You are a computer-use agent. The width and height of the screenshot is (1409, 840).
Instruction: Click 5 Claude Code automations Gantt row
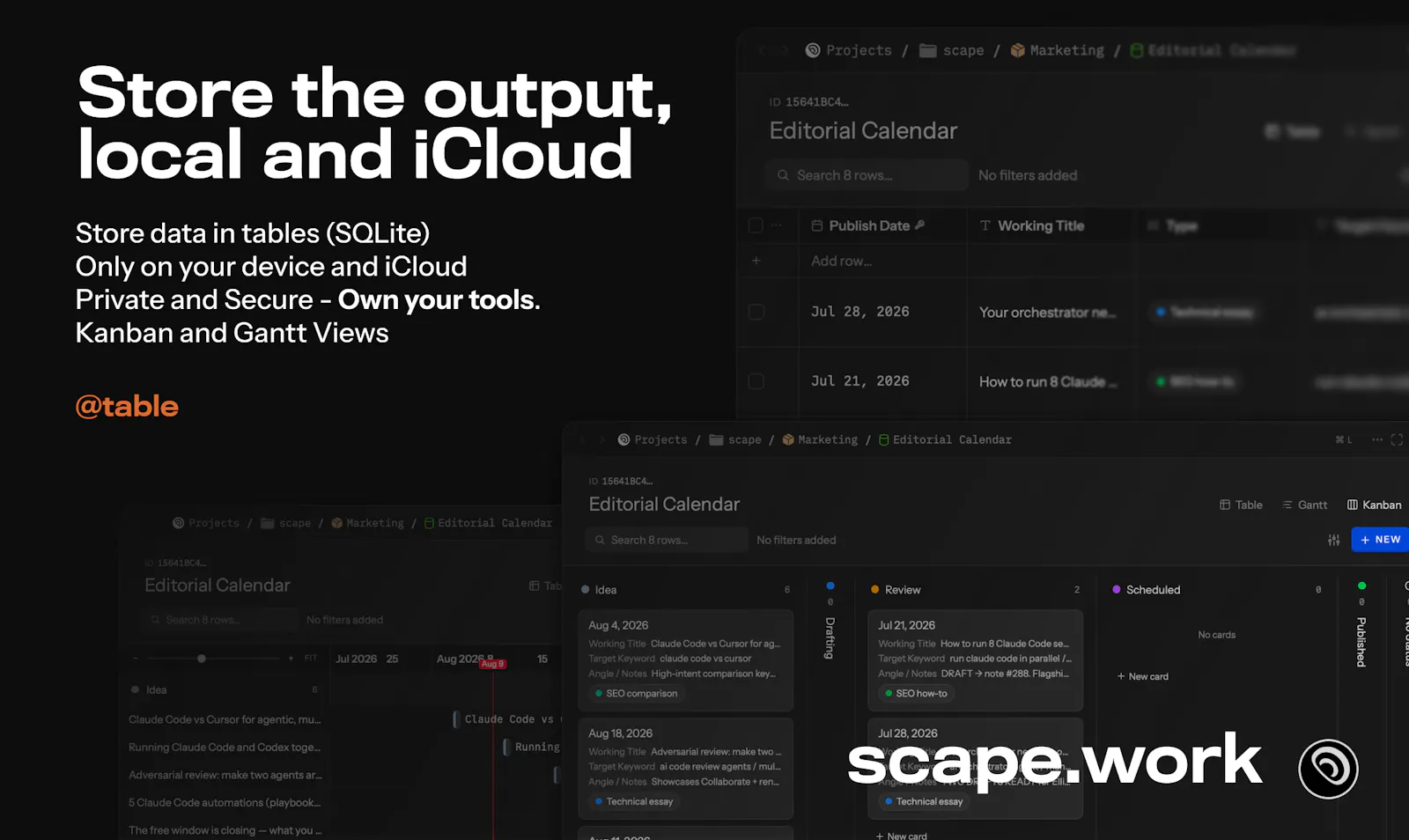tap(225, 803)
